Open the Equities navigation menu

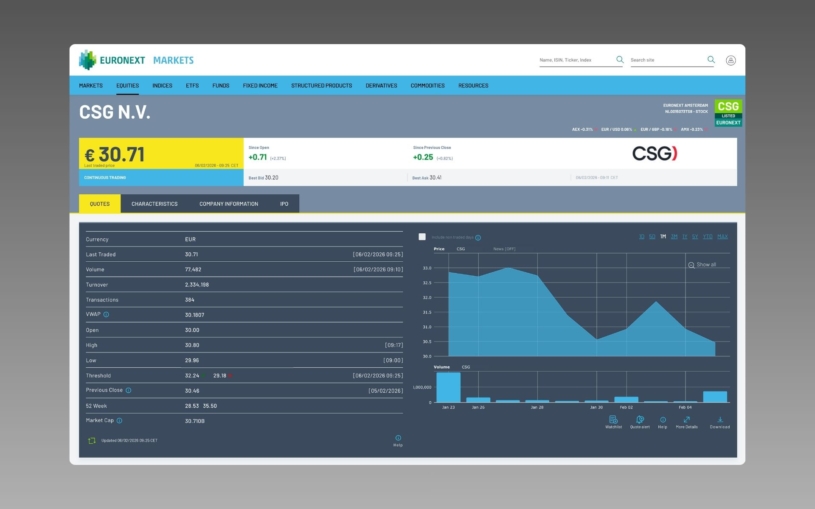click(127, 85)
